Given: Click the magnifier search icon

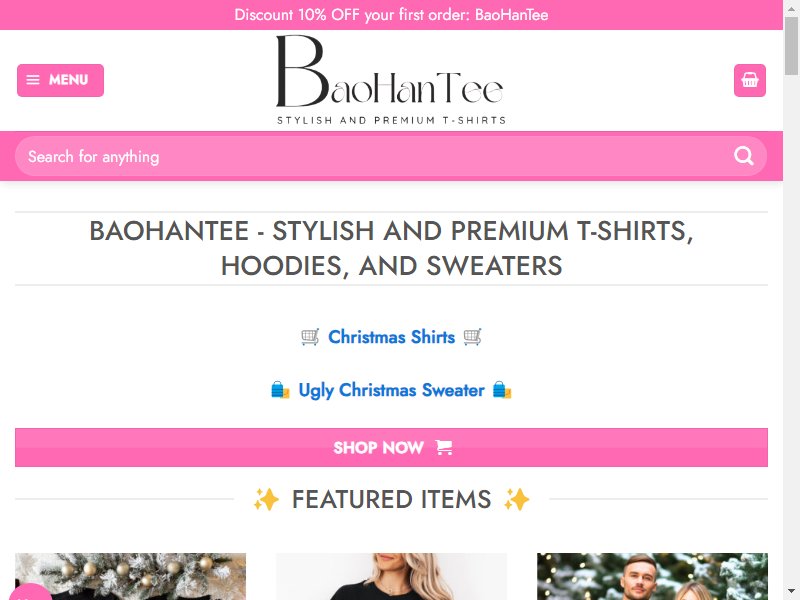Looking at the screenshot, I should coord(744,156).
